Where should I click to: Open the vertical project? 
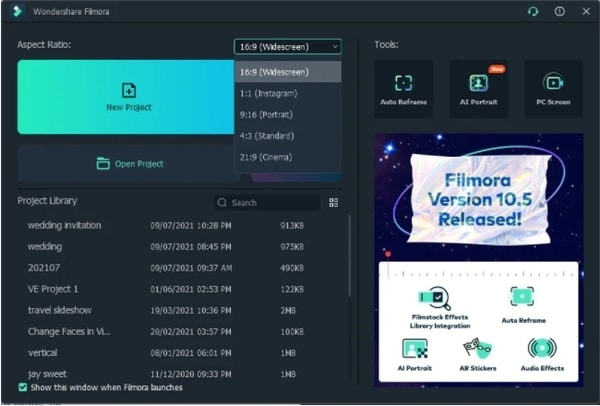click(182, 353)
